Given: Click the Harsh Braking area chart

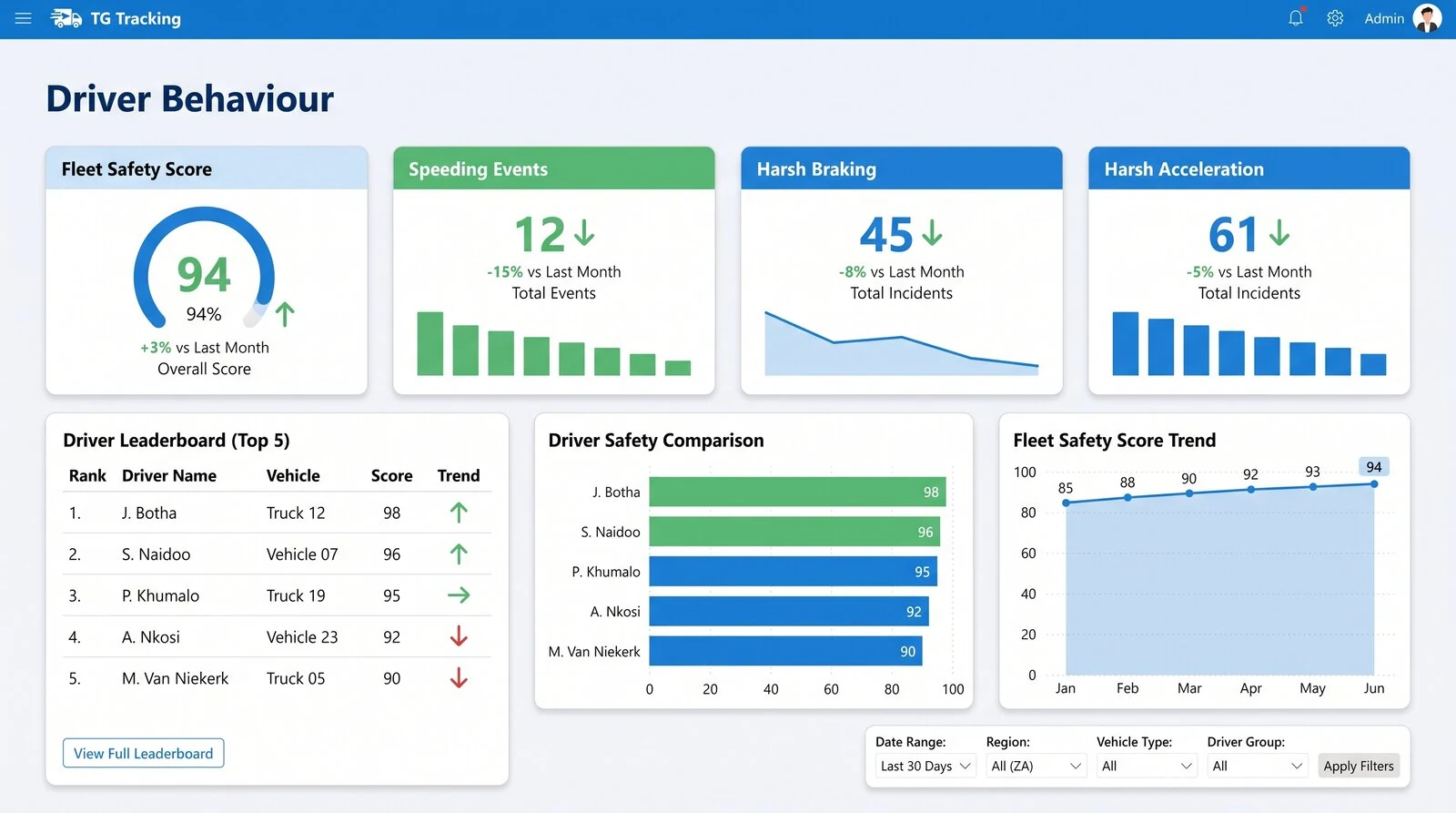Looking at the screenshot, I should 901,343.
